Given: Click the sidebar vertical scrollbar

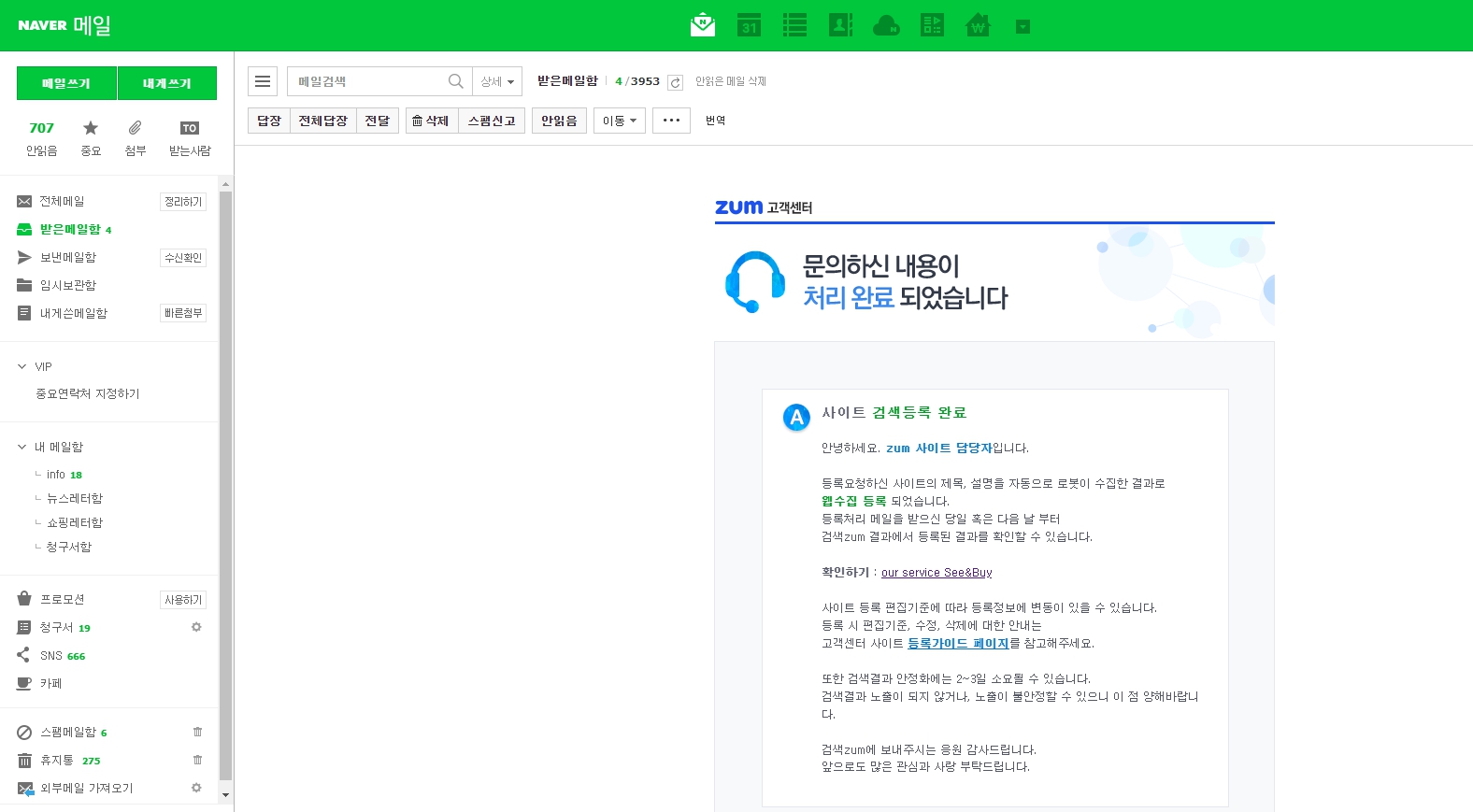Looking at the screenshot, I should [225, 486].
